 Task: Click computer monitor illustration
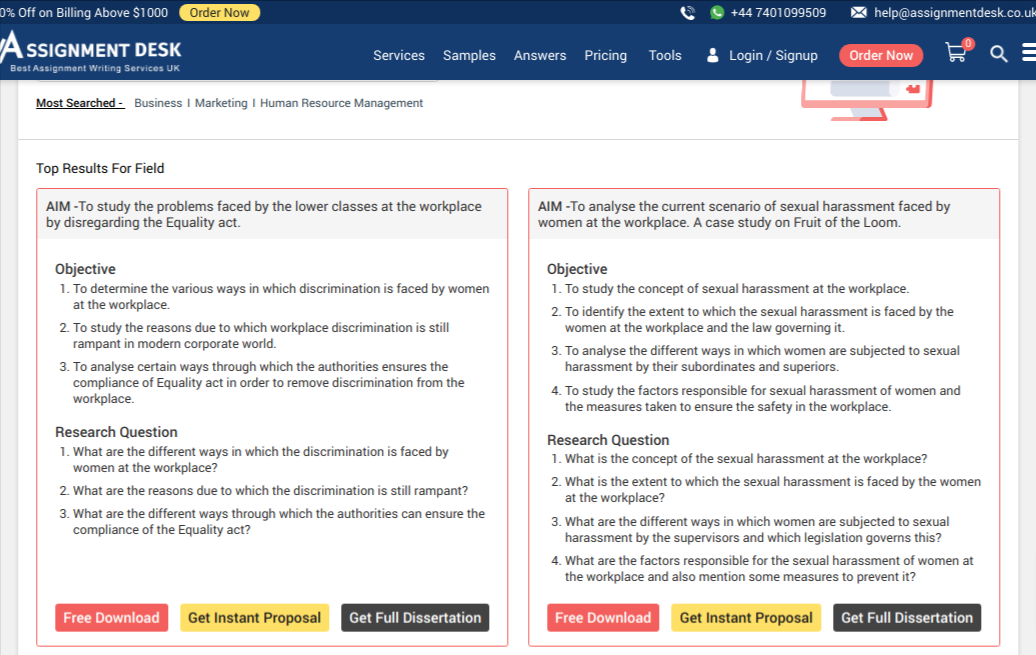click(x=866, y=99)
